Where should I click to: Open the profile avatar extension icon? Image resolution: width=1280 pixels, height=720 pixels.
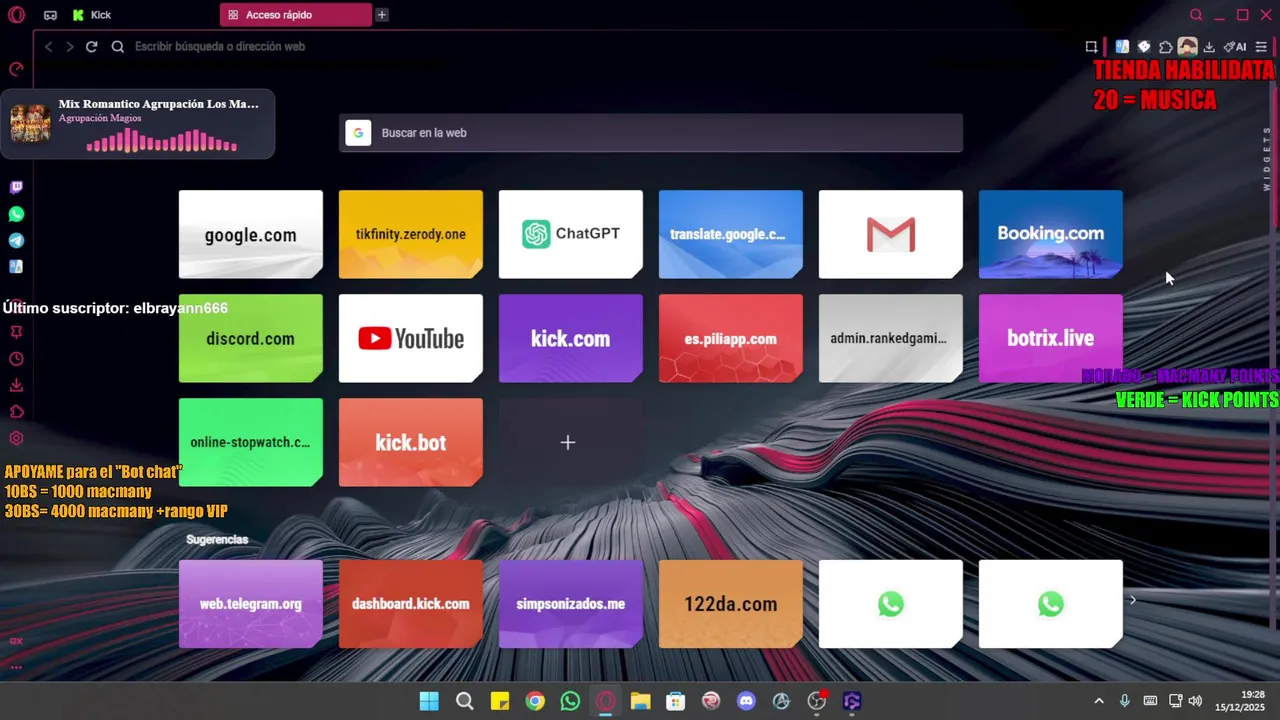[x=1187, y=46]
